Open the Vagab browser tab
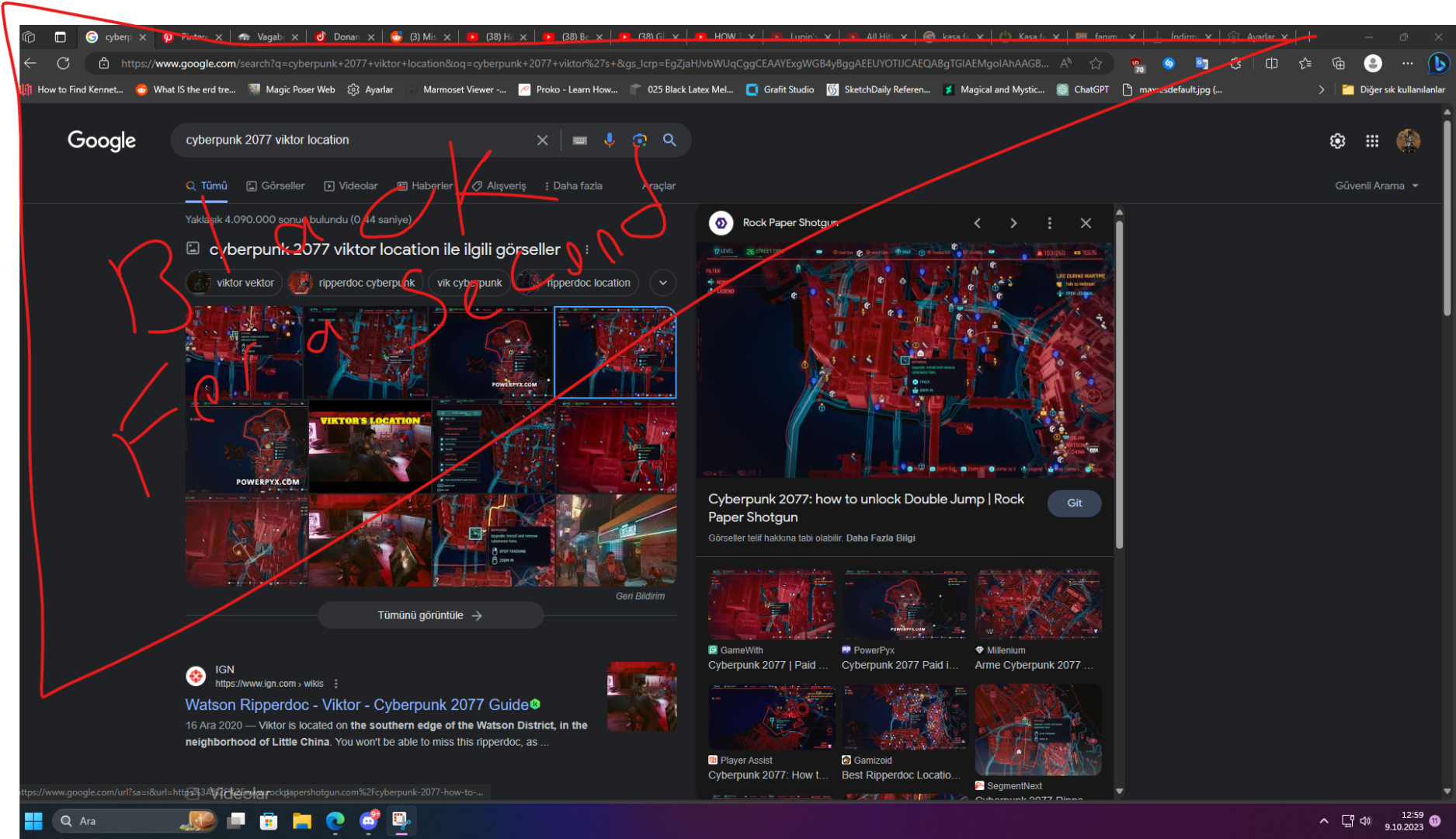This screenshot has height=839, width=1456. point(269,37)
